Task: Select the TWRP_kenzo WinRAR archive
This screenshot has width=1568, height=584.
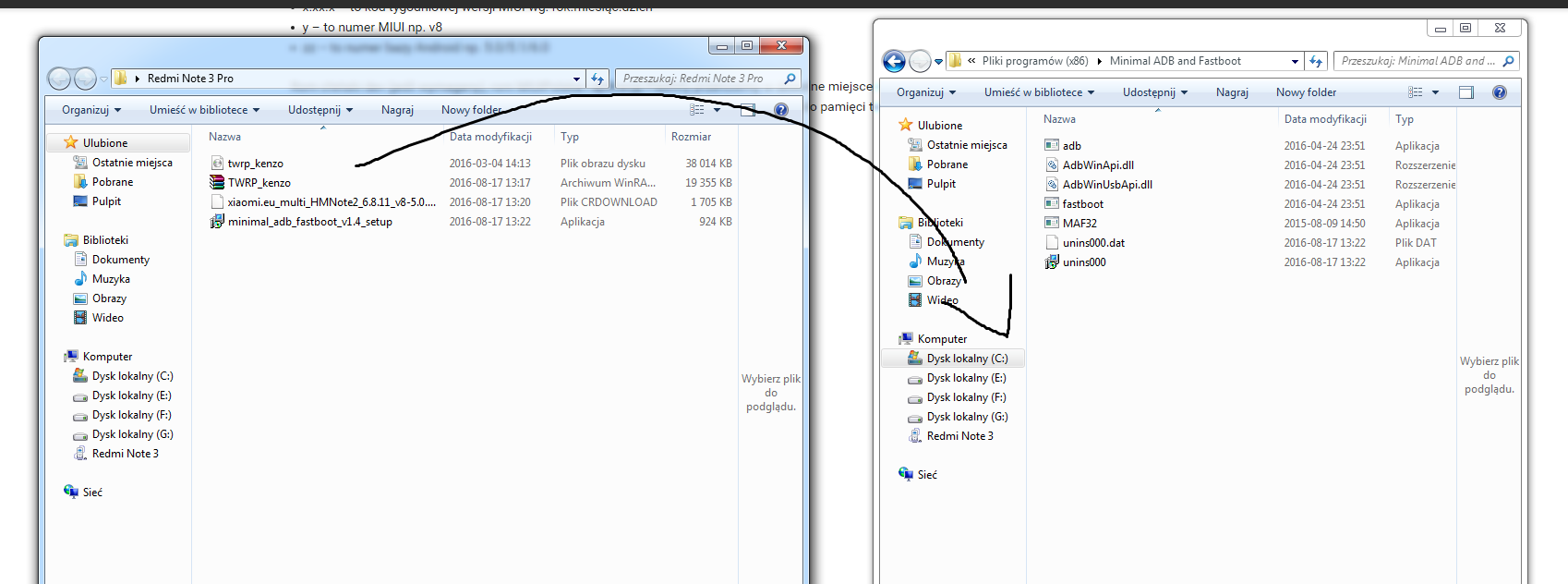Action: [x=259, y=183]
